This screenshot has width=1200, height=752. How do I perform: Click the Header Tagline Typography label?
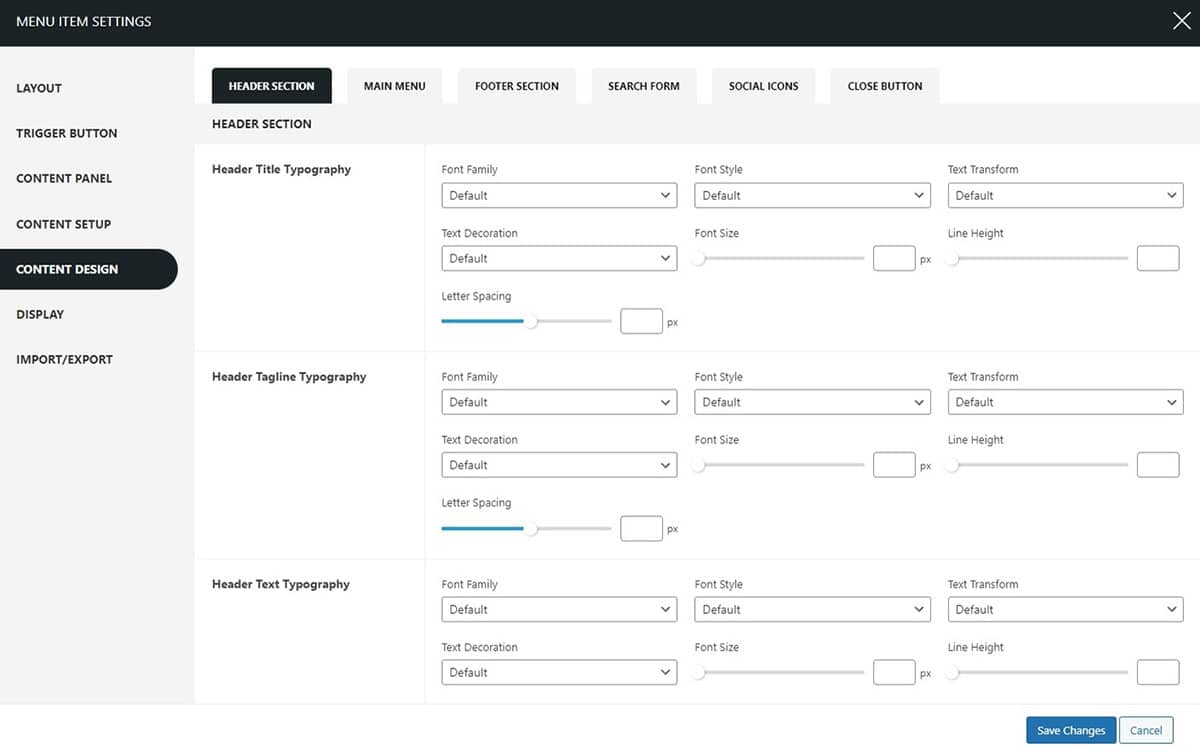coord(289,377)
